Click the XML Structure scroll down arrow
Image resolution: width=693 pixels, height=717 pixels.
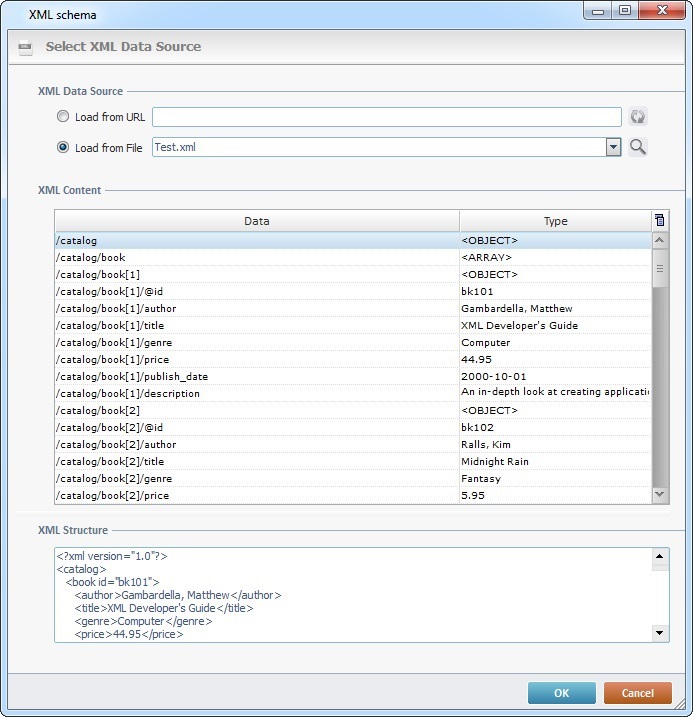pyautogui.click(x=659, y=632)
